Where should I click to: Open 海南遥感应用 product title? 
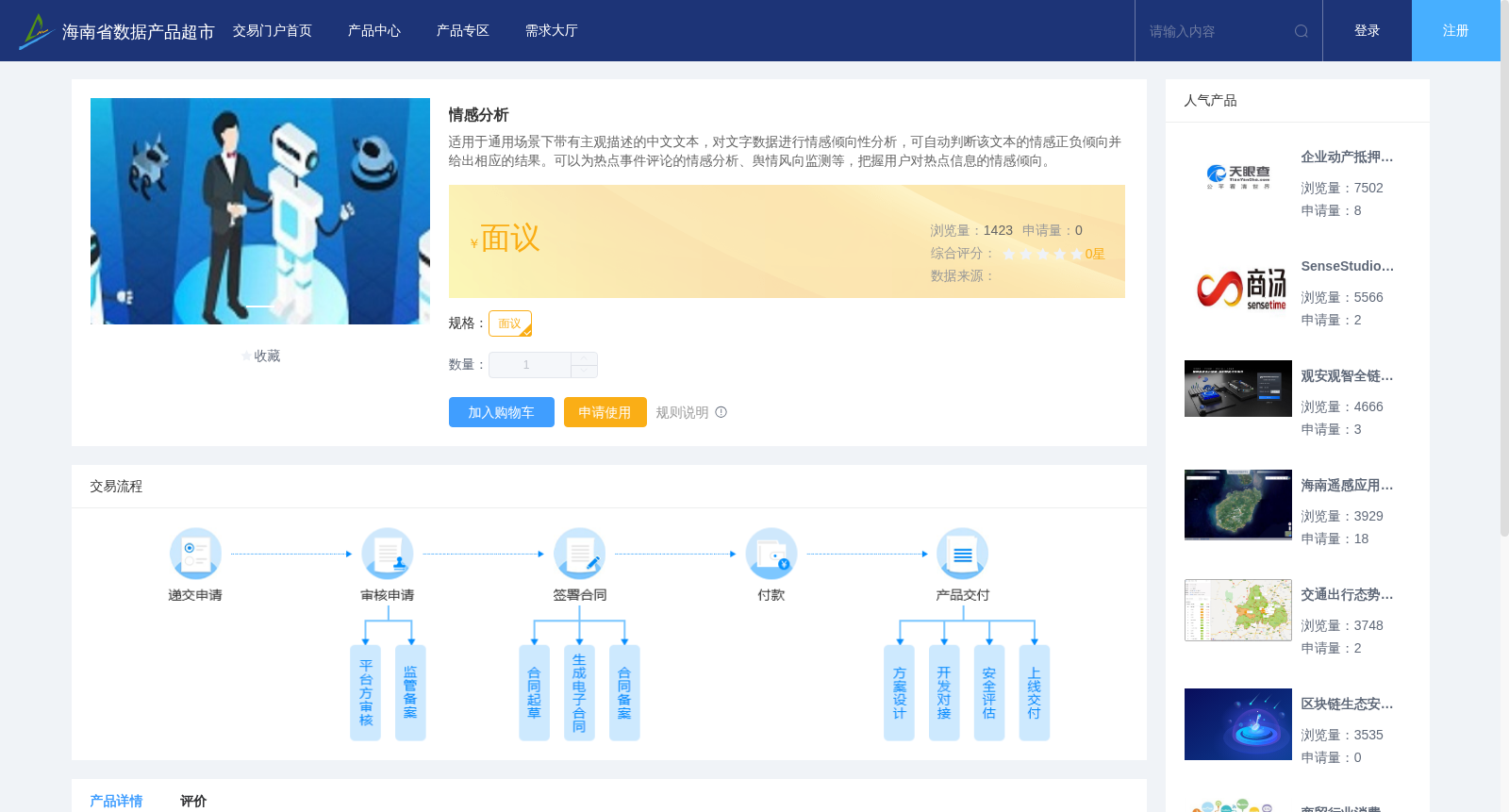coord(1347,486)
